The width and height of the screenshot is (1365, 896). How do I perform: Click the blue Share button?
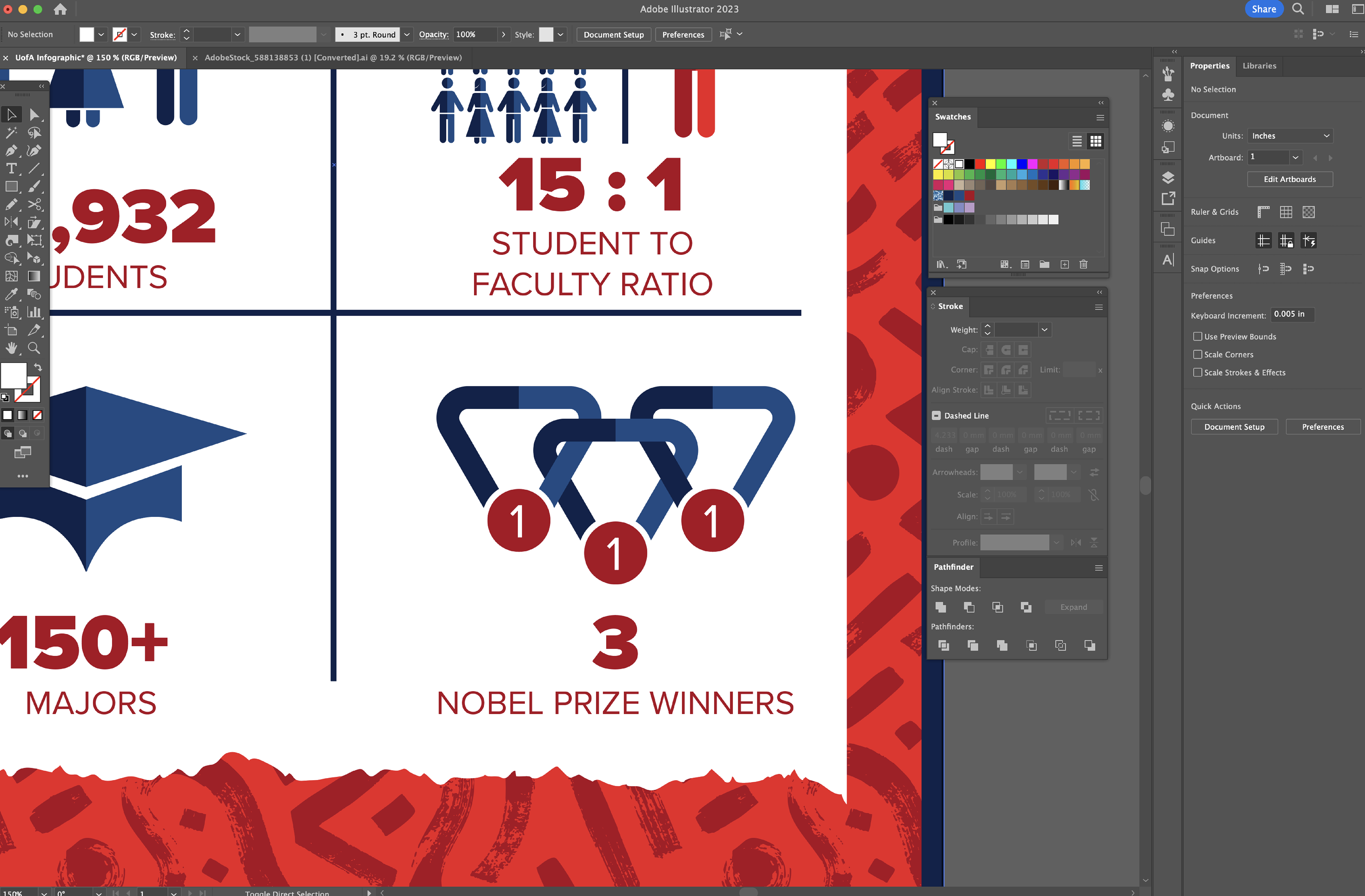point(1264,9)
